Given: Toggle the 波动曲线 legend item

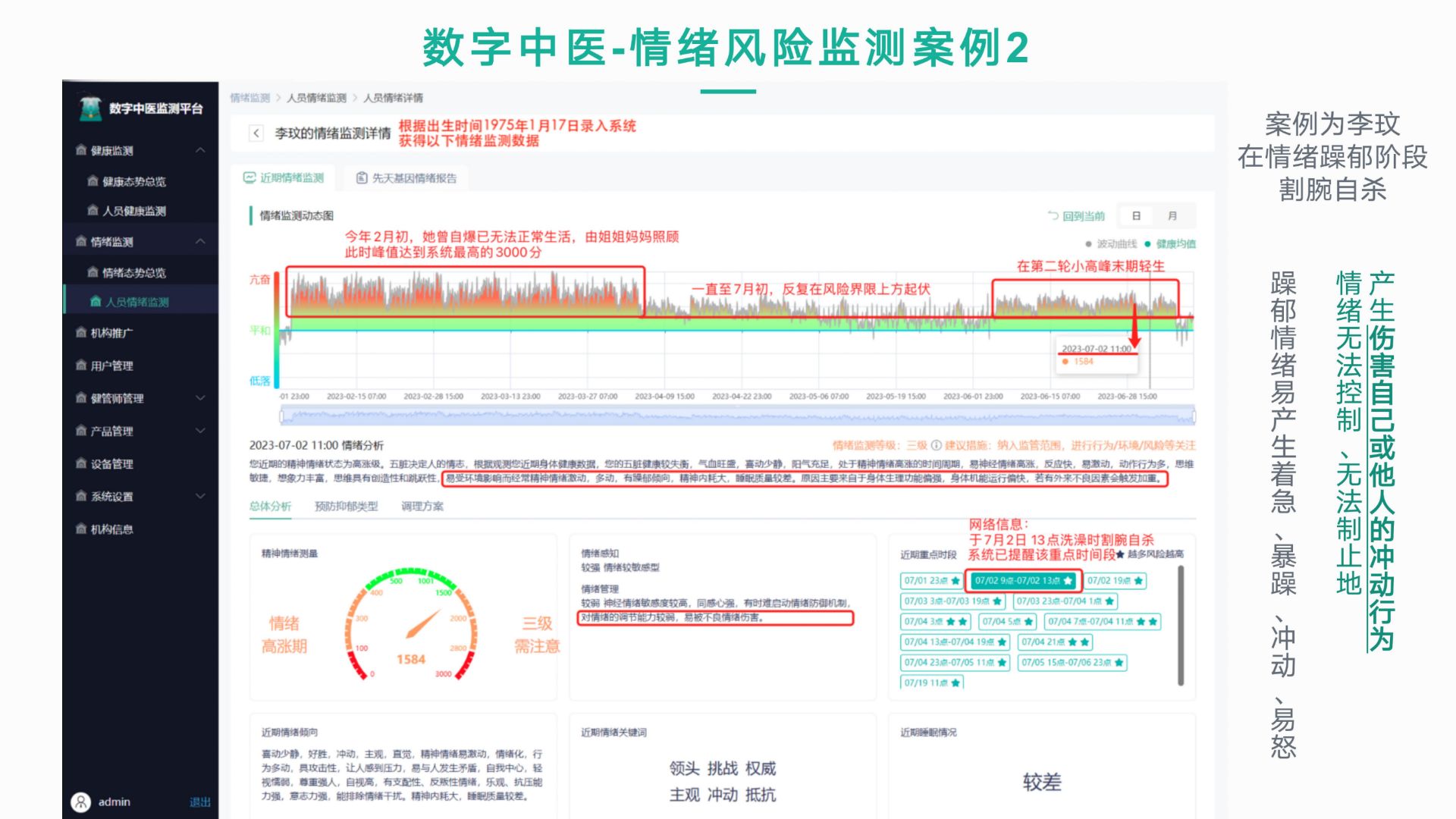Looking at the screenshot, I should 1111,243.
